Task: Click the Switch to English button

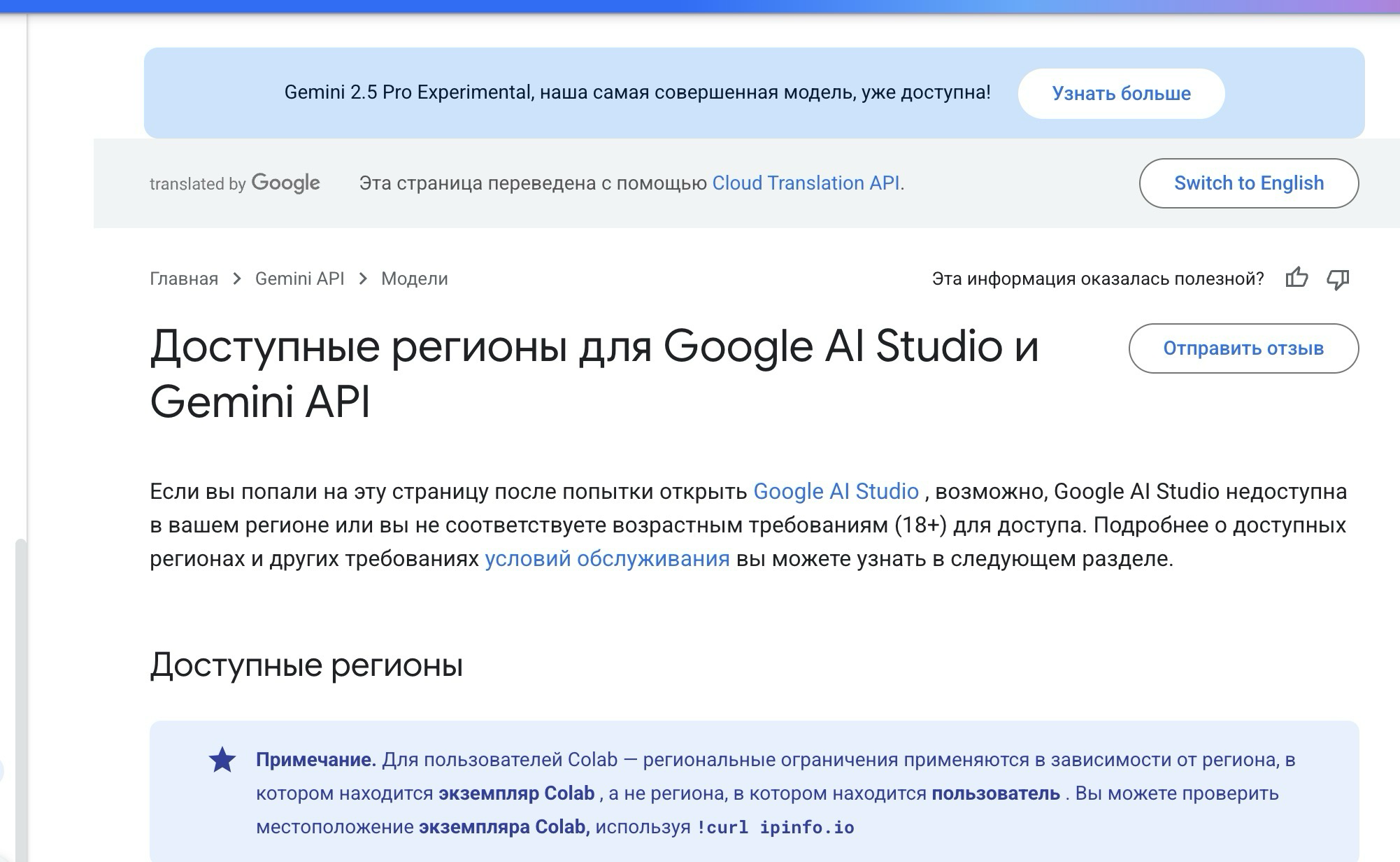Action: 1249,183
